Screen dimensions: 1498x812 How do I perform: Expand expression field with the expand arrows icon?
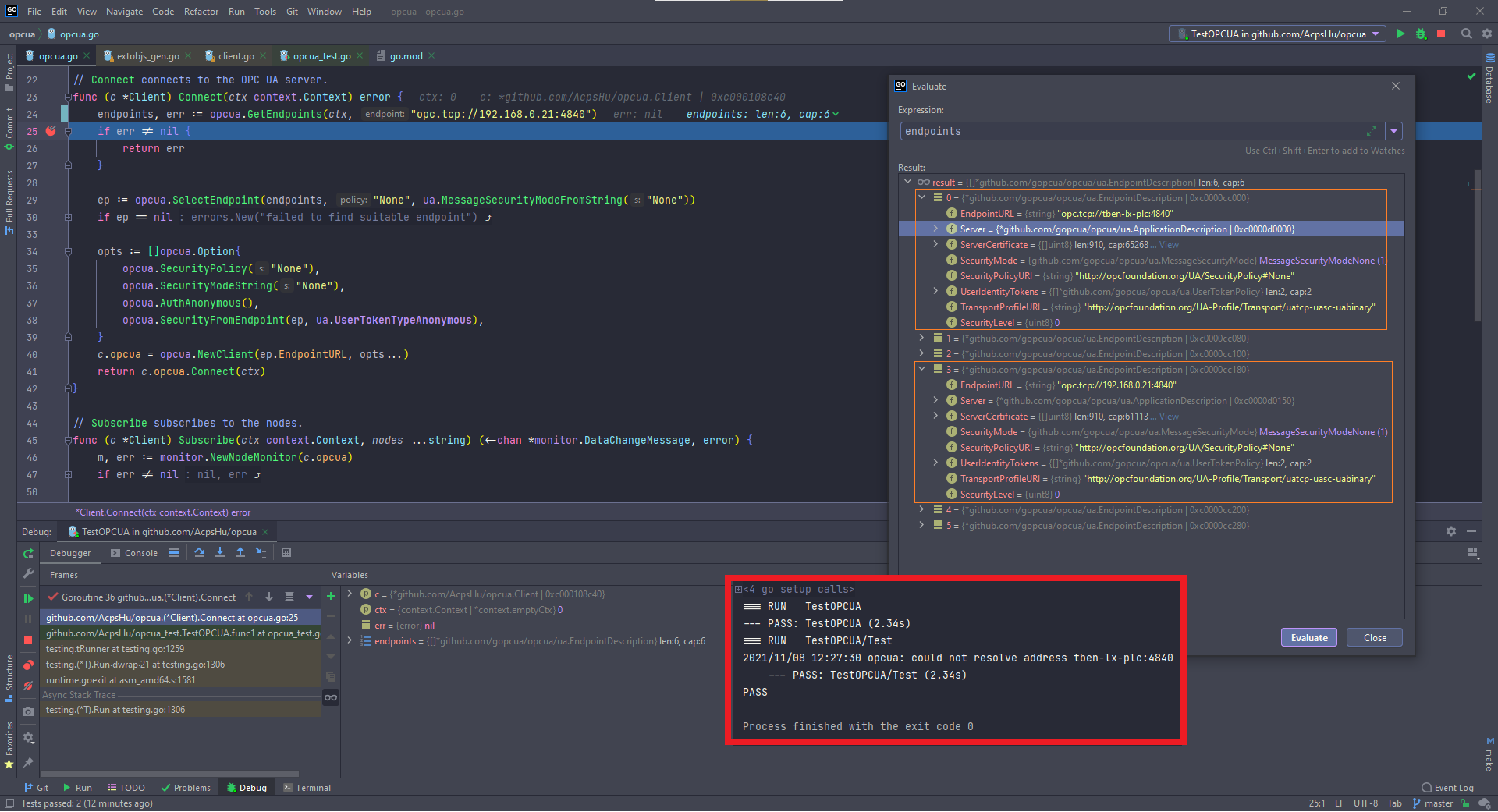pyautogui.click(x=1372, y=131)
